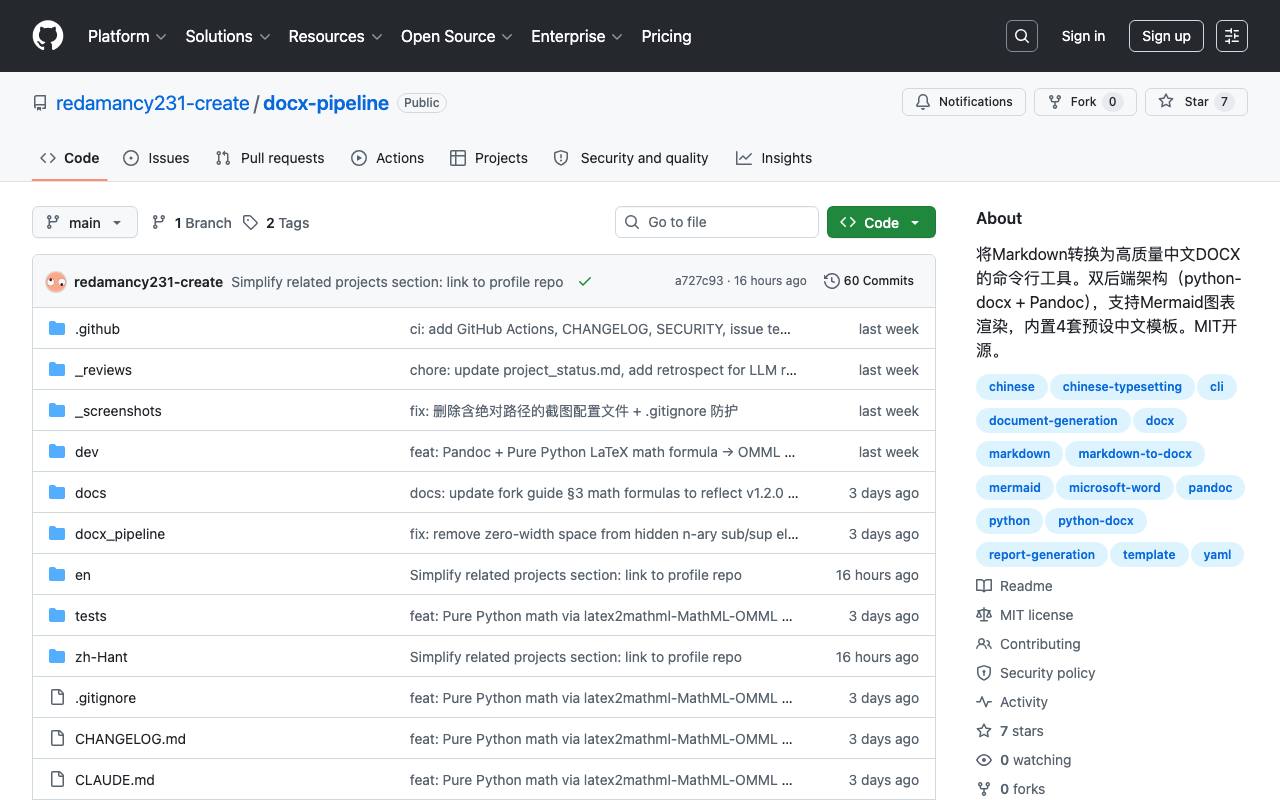Open the appearance settings icon beside Sign up
1280x800 pixels.
click(x=1232, y=36)
